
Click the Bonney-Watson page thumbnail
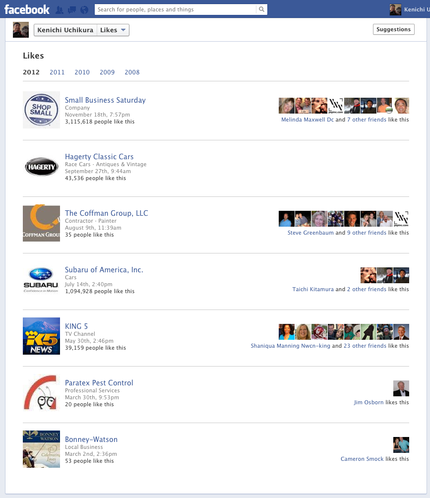coord(41,449)
